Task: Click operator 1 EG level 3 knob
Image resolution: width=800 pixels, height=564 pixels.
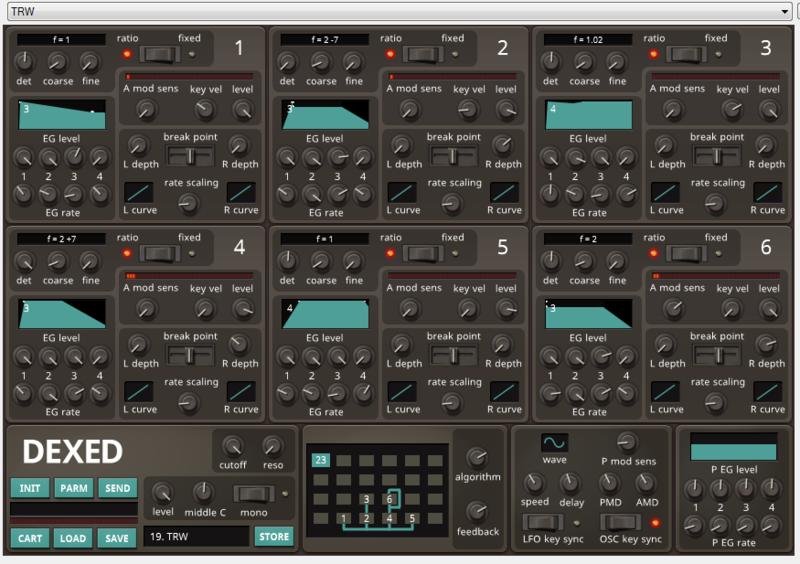Action: pyautogui.click(x=74, y=158)
